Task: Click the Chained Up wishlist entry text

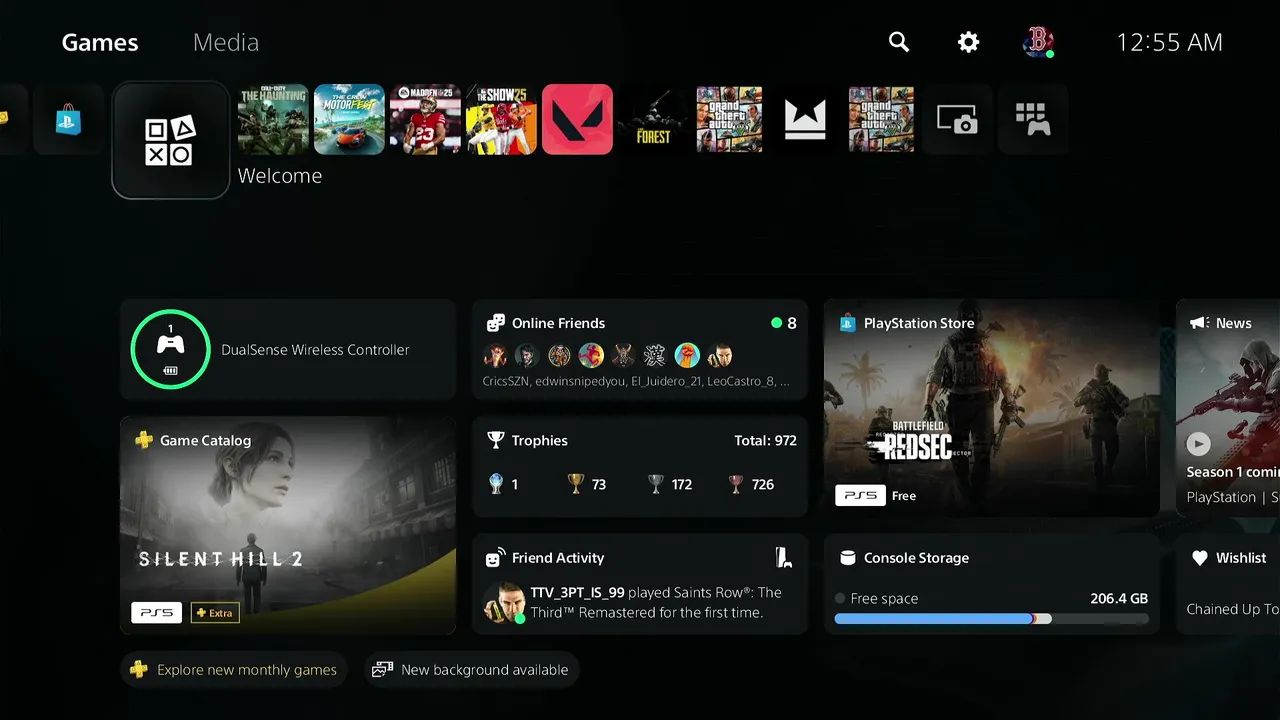Action: click(1232, 609)
